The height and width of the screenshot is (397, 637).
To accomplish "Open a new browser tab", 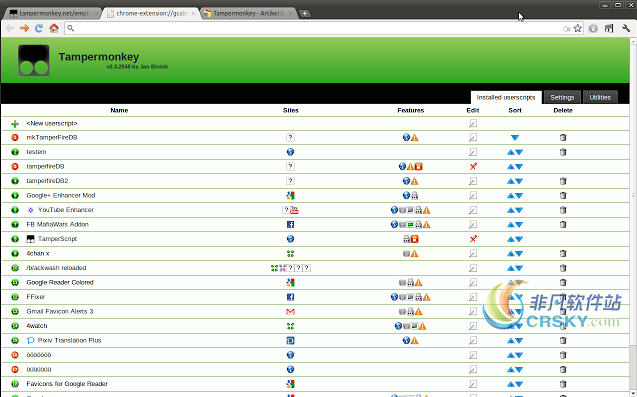I will click(304, 13).
